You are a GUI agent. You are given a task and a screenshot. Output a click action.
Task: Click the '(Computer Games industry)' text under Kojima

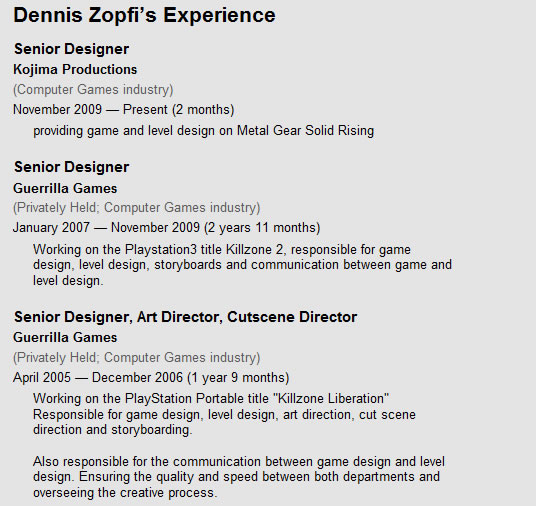pyautogui.click(x=93, y=90)
